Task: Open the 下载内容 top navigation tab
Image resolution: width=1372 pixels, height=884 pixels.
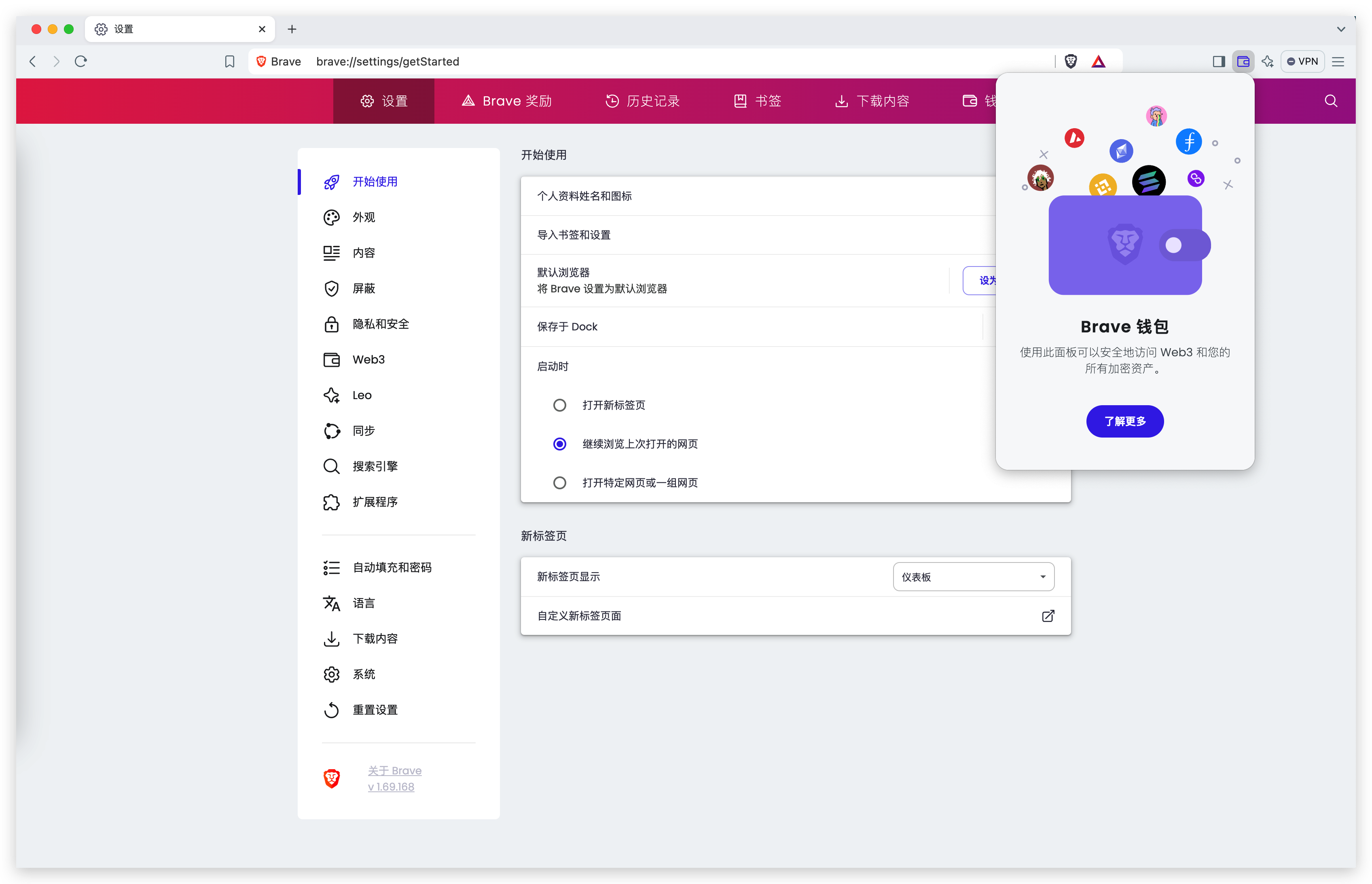Action: pyautogui.click(x=872, y=101)
